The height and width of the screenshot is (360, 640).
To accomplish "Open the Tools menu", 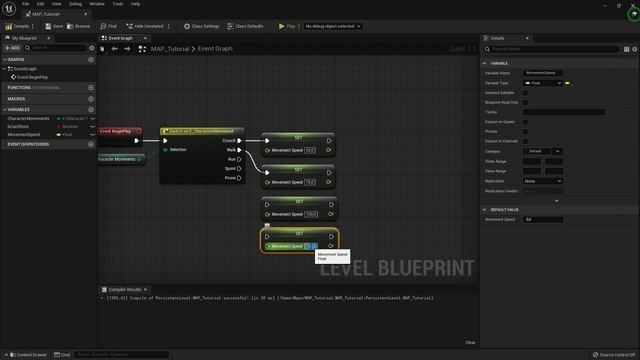I will coord(118,4).
